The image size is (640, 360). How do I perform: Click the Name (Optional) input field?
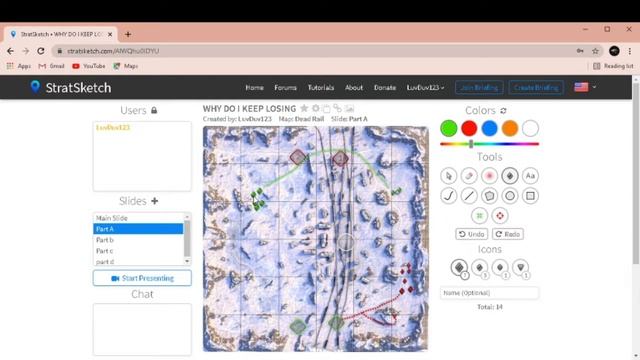click(489, 293)
